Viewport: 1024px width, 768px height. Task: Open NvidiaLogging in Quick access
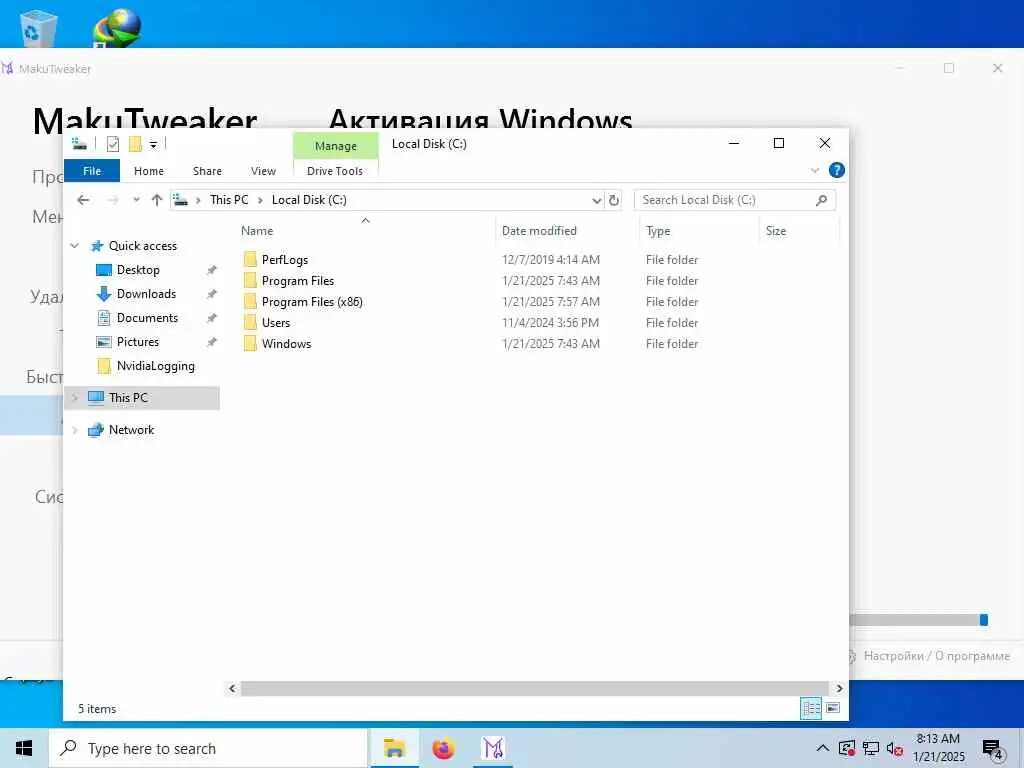coord(155,366)
